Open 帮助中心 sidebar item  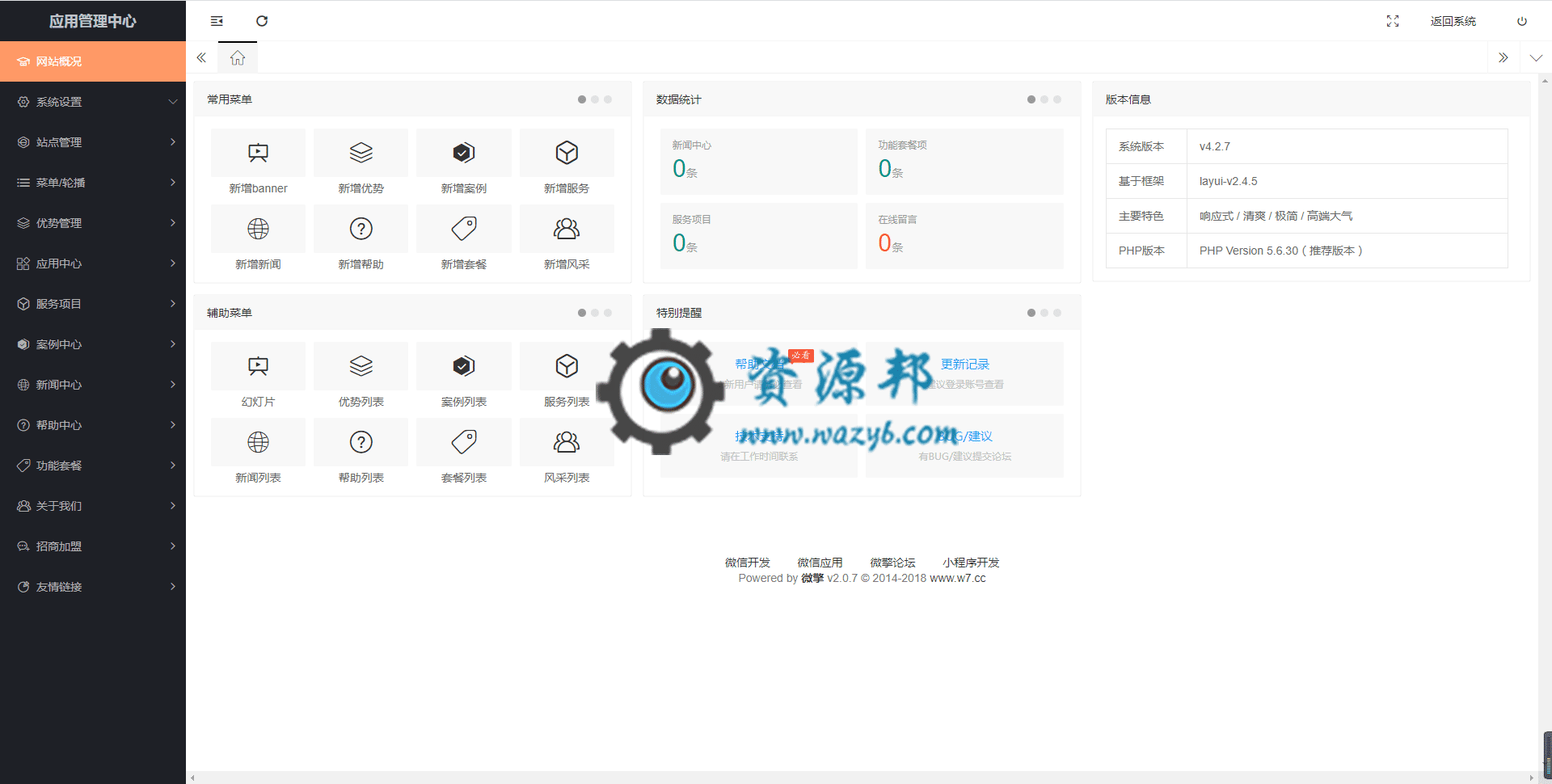tap(93, 425)
